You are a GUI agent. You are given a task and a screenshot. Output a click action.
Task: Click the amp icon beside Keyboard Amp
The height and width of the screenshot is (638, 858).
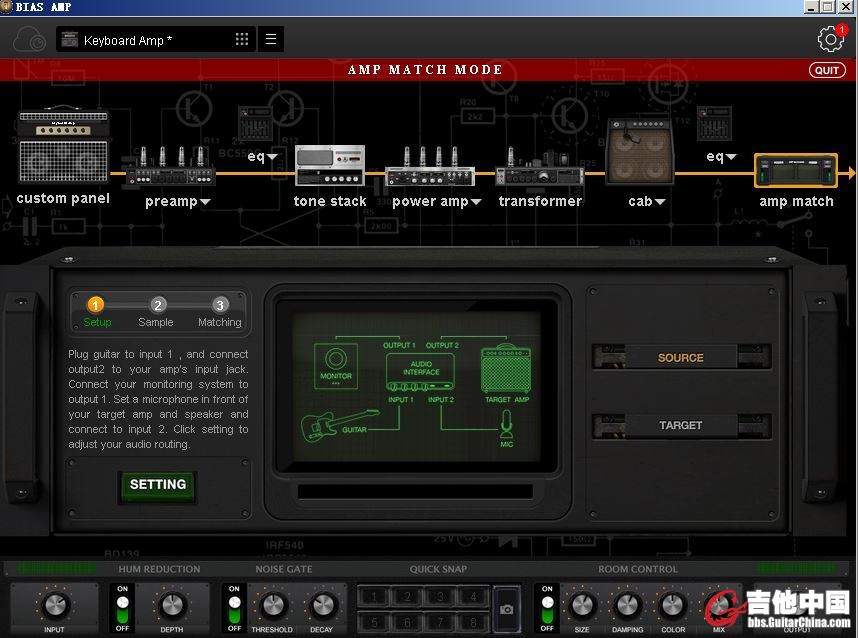point(69,39)
